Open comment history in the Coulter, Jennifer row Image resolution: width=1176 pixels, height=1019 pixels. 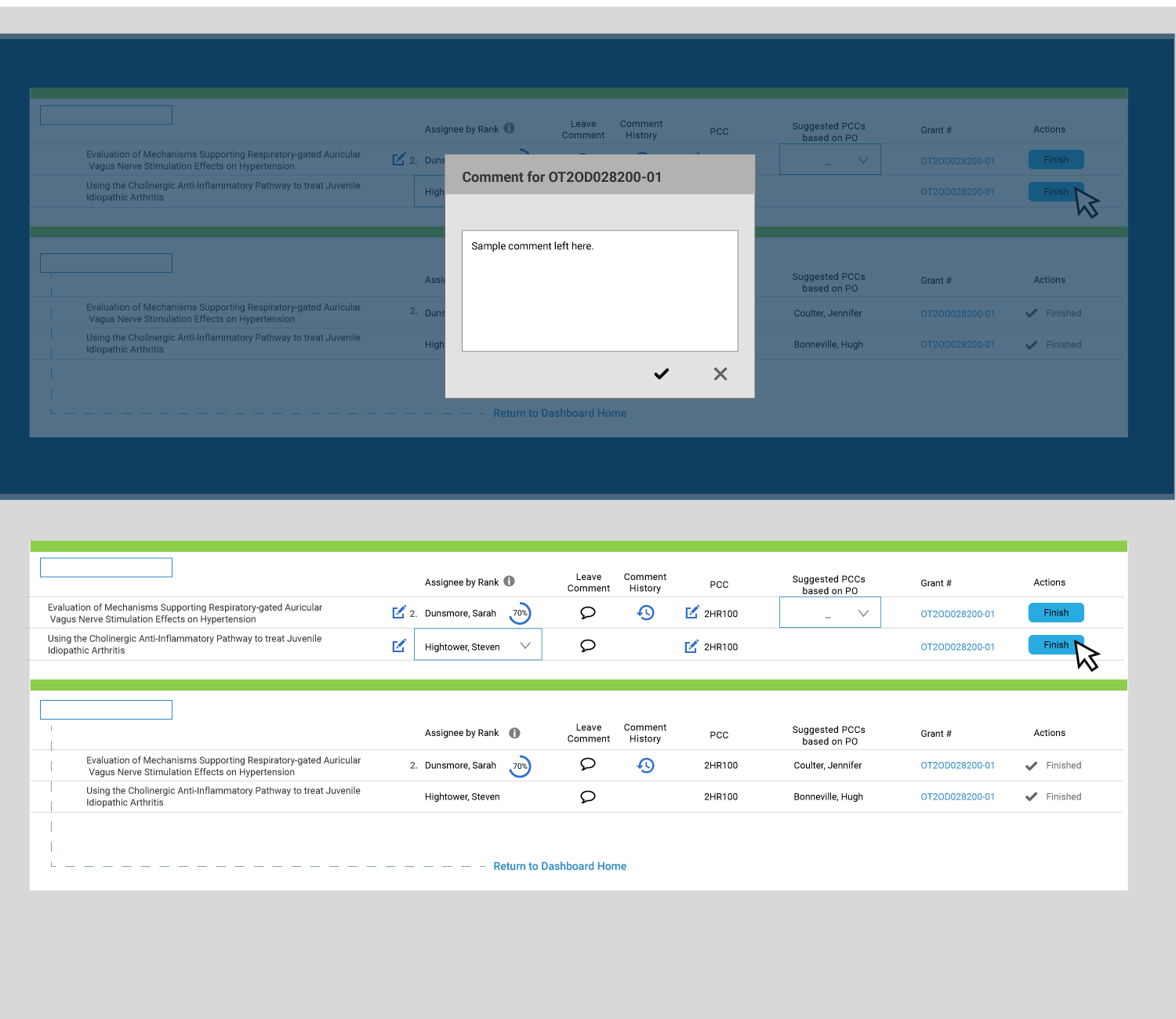645,765
